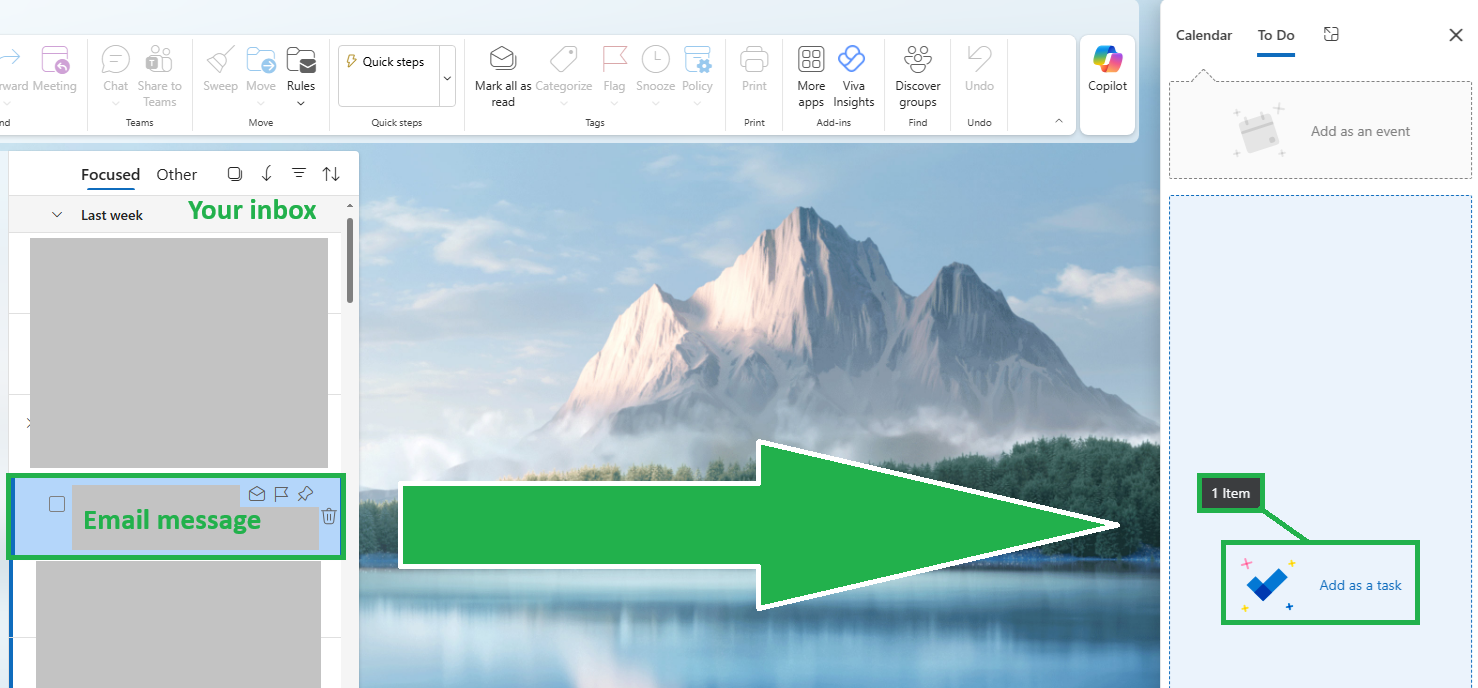Viewport: 1478px width, 688px height.
Task: Open the Categorize dropdown chevron
Action: 563,103
